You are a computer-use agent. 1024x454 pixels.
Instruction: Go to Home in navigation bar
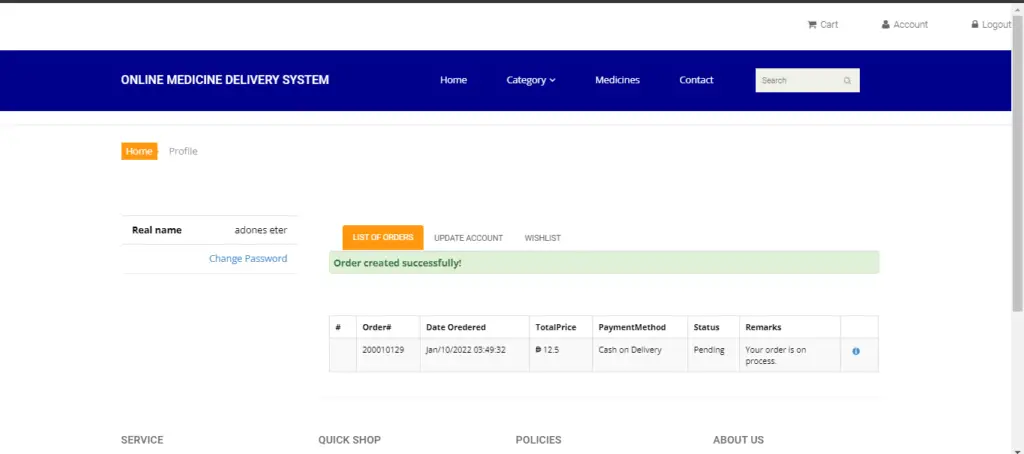pyautogui.click(x=453, y=80)
